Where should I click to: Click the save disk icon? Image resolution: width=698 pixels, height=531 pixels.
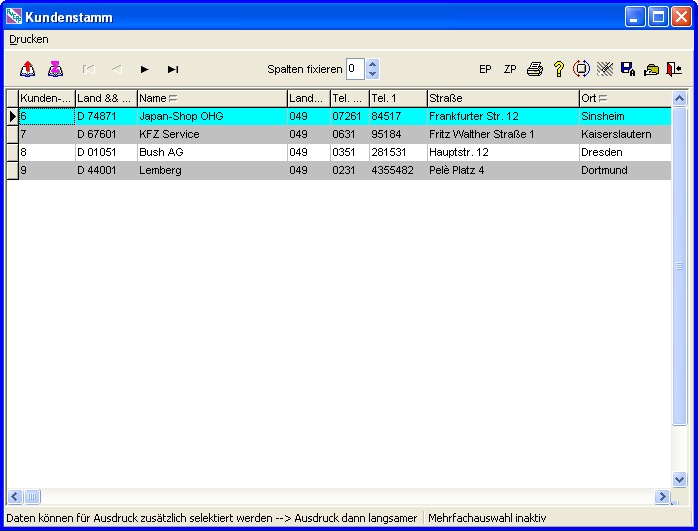(x=628, y=69)
